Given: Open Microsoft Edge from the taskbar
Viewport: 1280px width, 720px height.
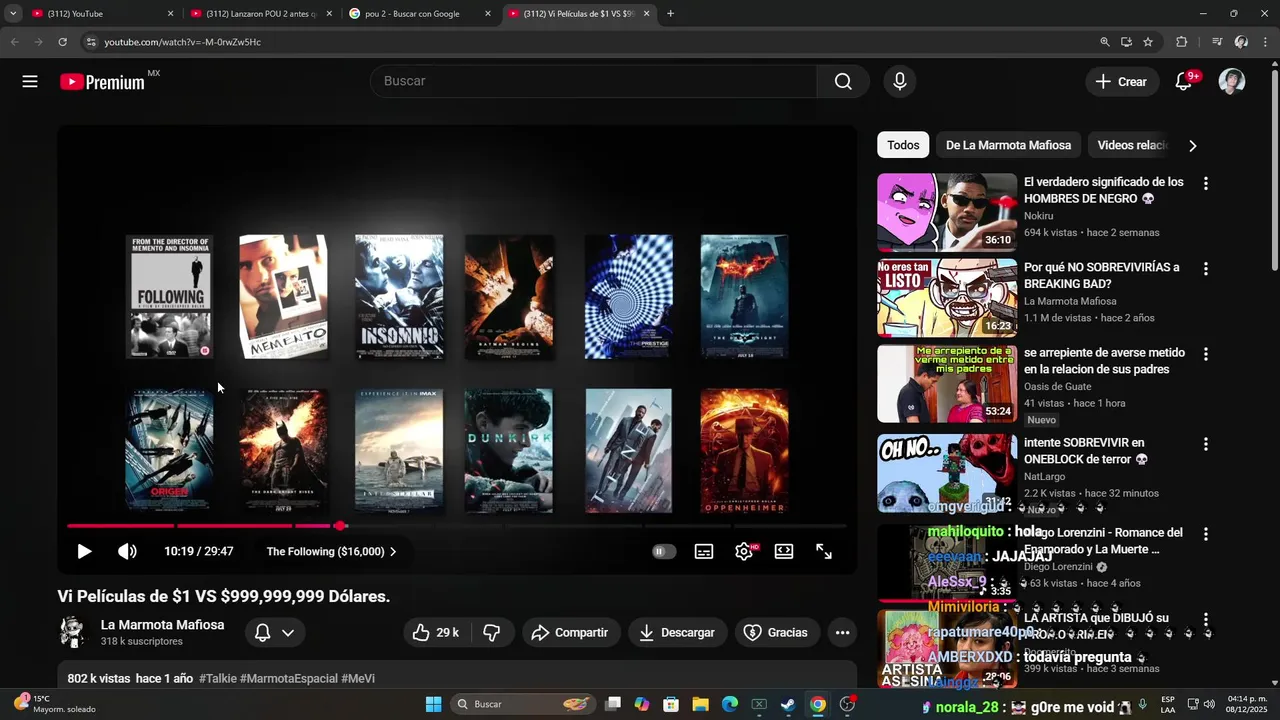Looking at the screenshot, I should 730,704.
